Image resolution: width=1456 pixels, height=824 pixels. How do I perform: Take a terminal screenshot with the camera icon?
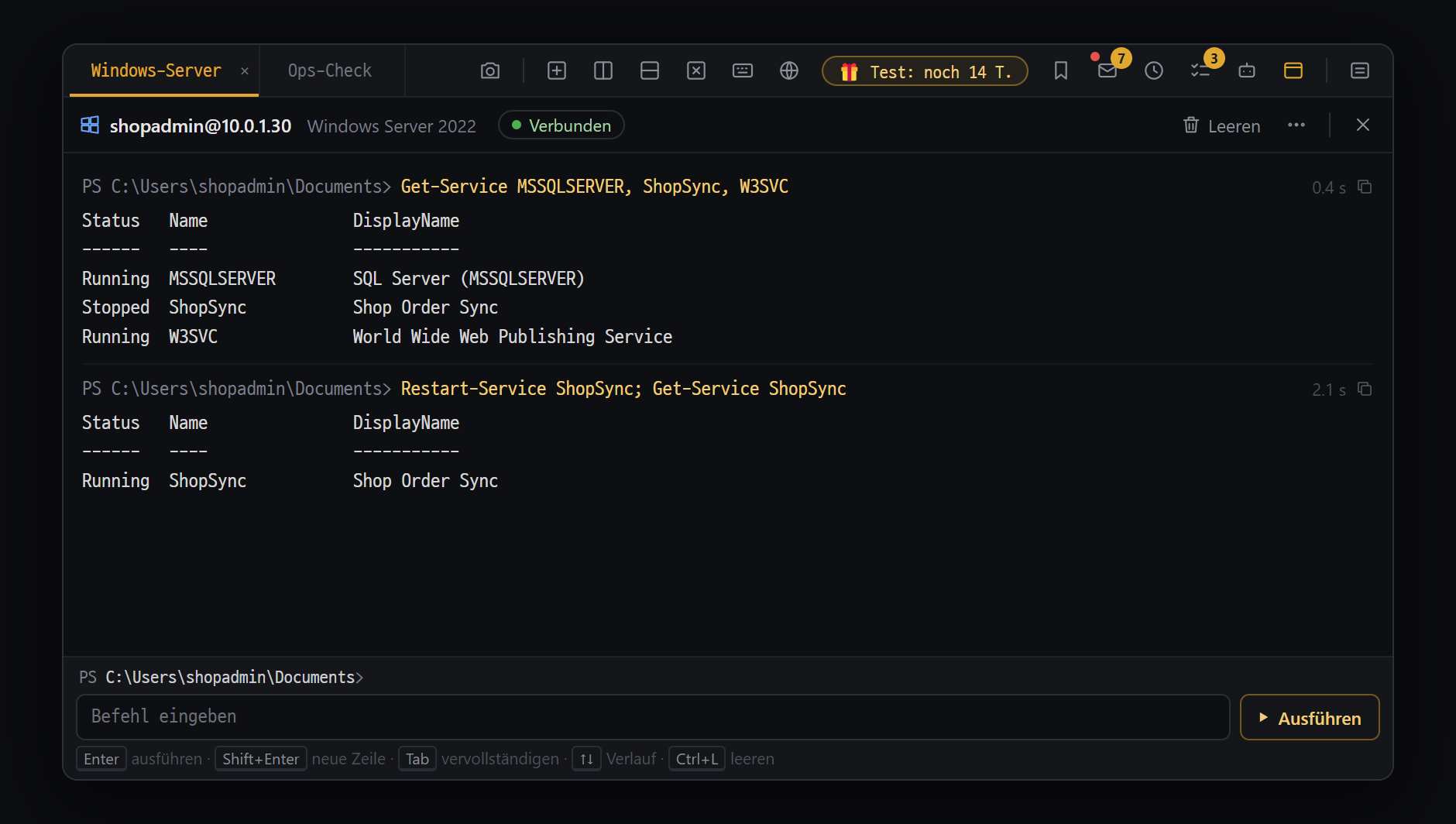coord(490,71)
